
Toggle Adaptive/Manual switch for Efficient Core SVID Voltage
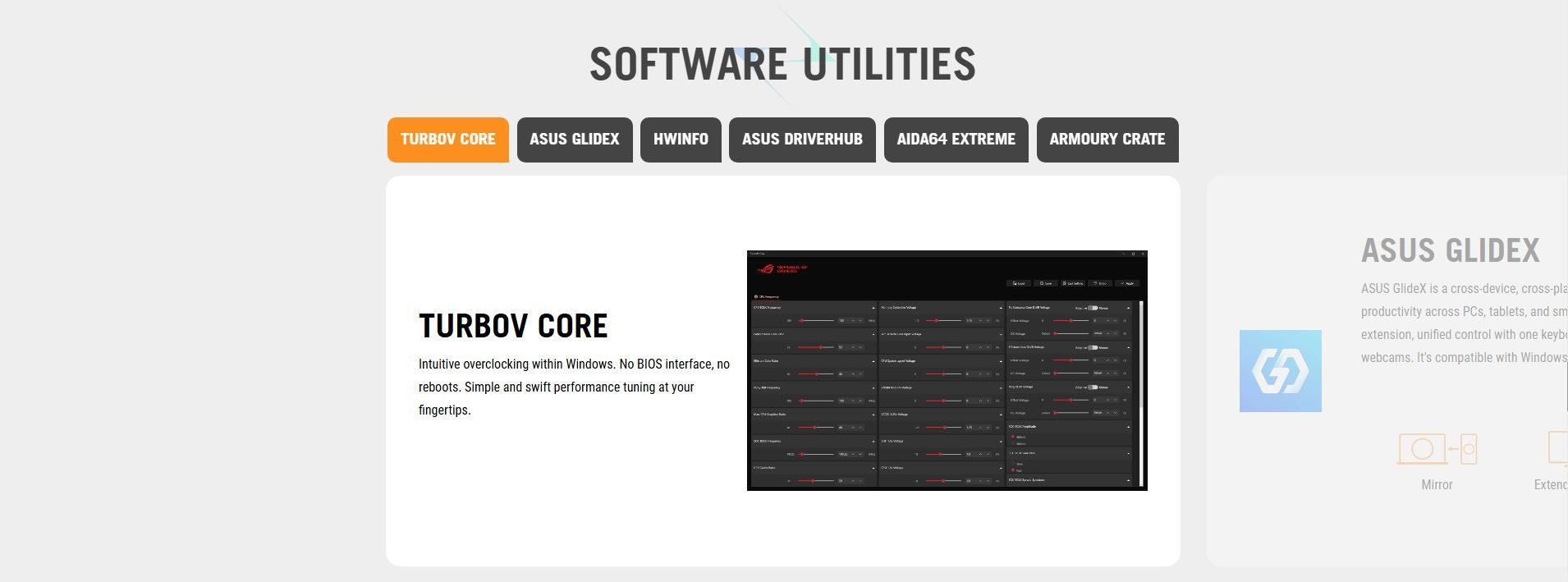point(1093,347)
